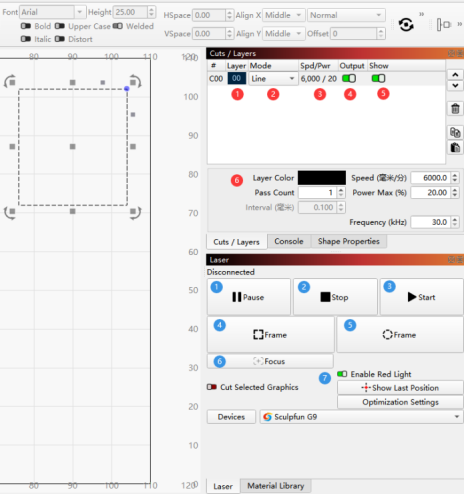
Task: Expand the Align X Middle dropdown
Action: pyautogui.click(x=283, y=15)
